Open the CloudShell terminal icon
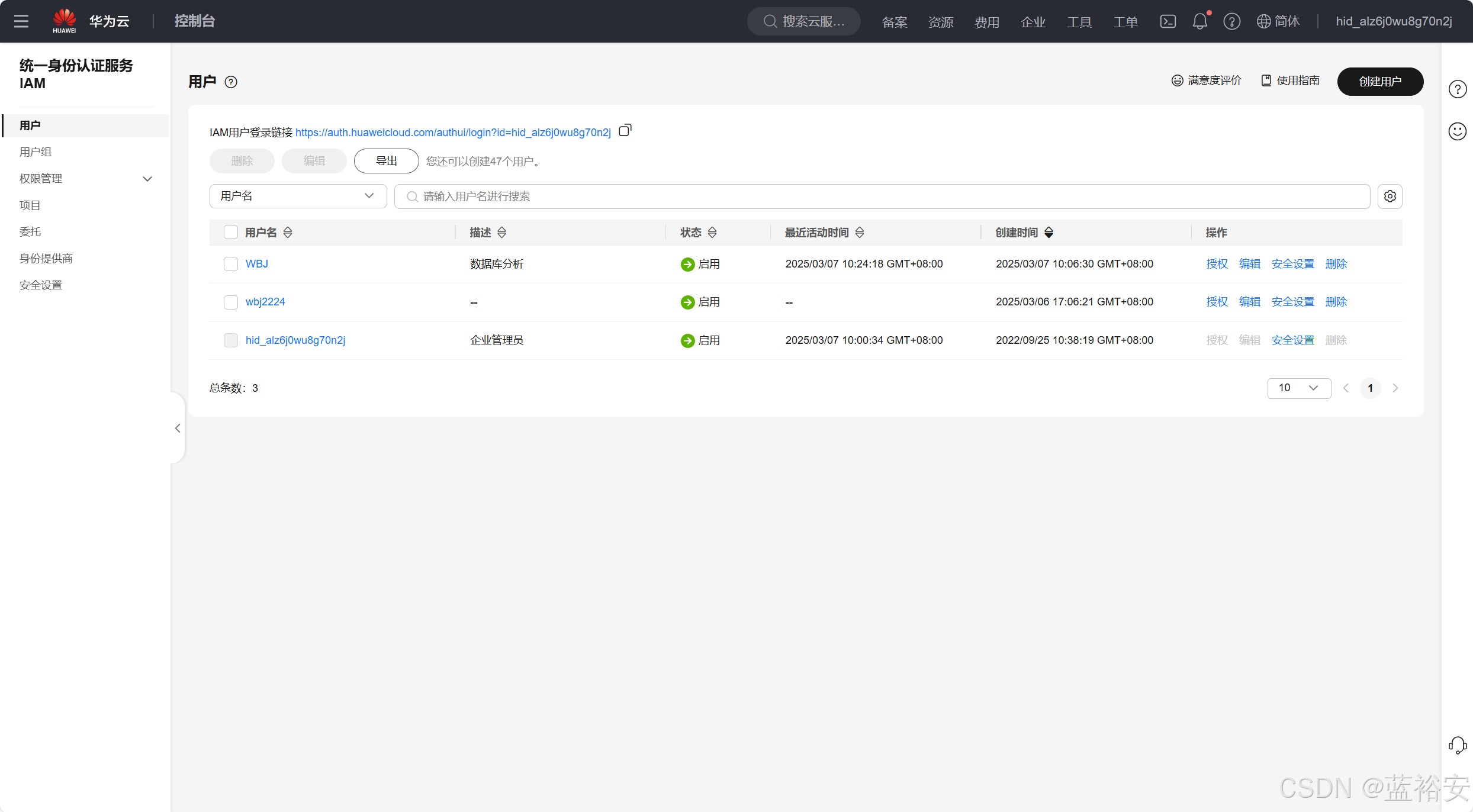1473x812 pixels. (1168, 21)
